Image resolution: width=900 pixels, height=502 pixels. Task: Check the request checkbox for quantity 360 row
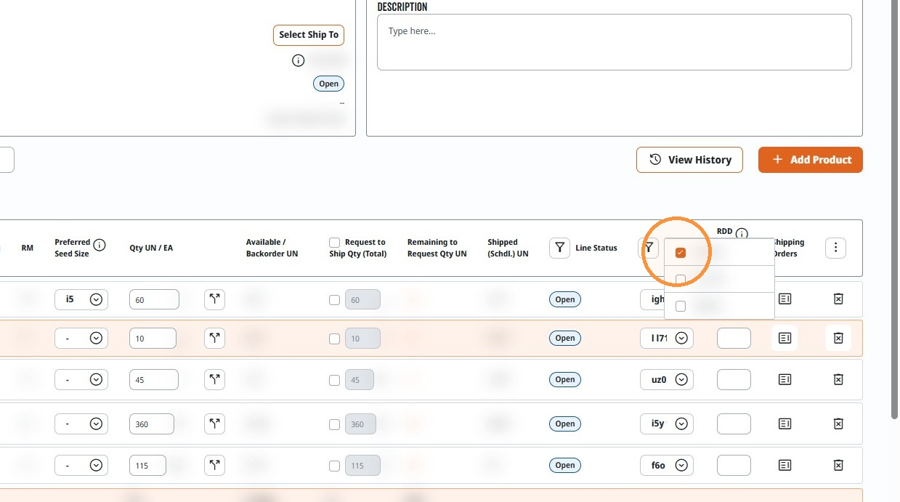[x=334, y=425]
